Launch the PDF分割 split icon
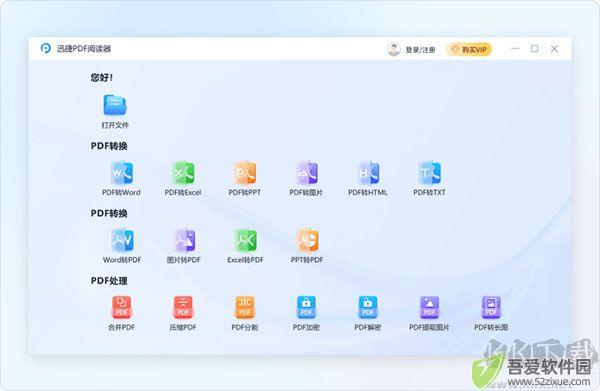 (x=245, y=307)
